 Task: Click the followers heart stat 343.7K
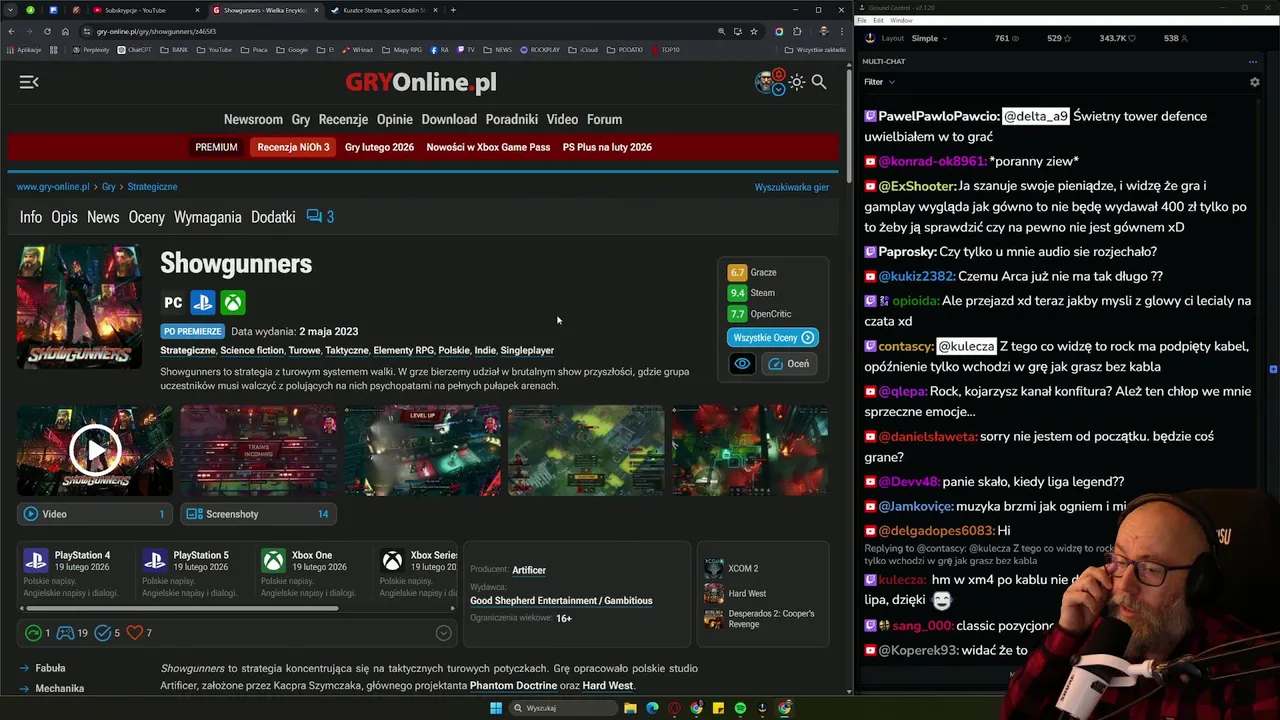tap(1118, 38)
